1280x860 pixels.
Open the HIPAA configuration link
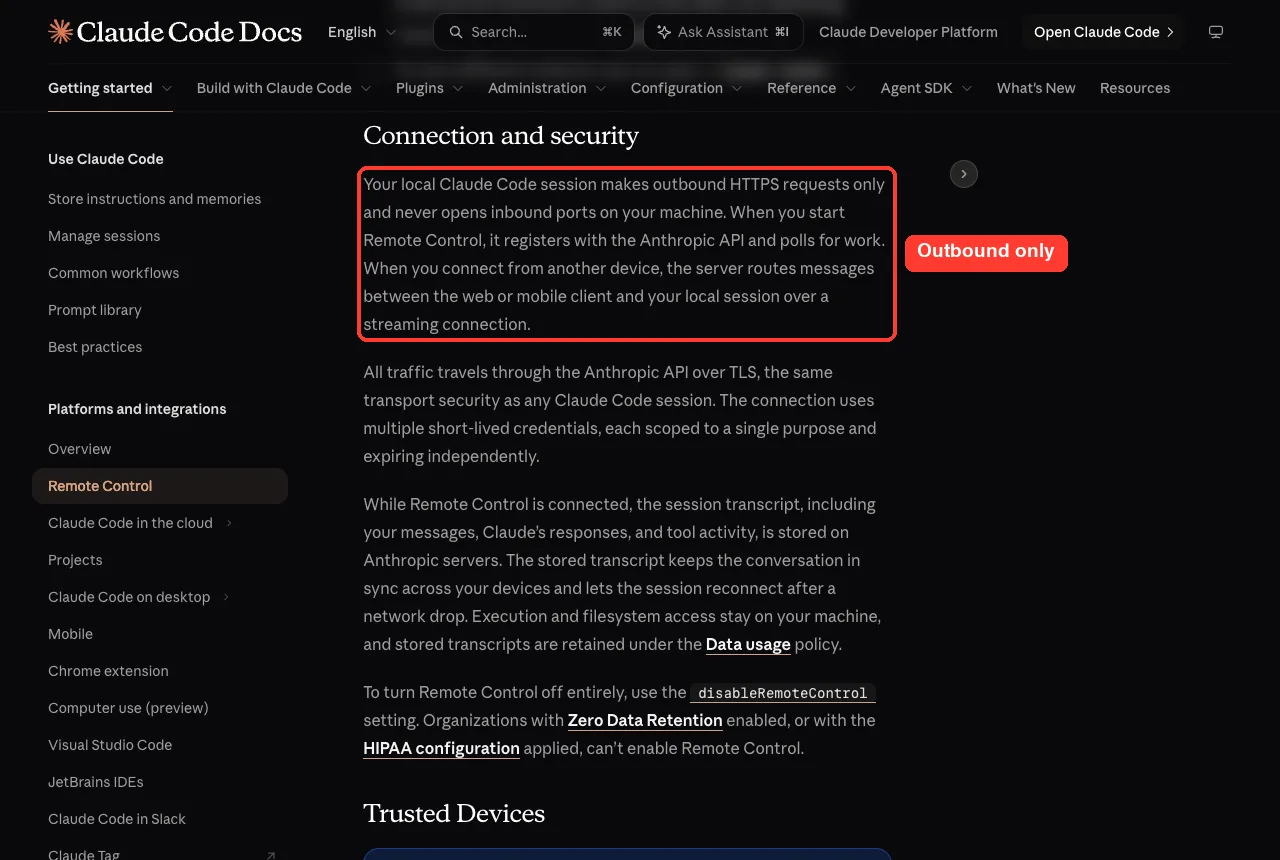[441, 748]
